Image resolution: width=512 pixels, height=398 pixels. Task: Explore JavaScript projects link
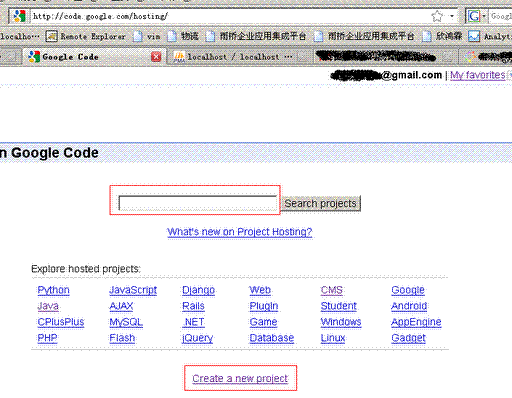tap(133, 290)
